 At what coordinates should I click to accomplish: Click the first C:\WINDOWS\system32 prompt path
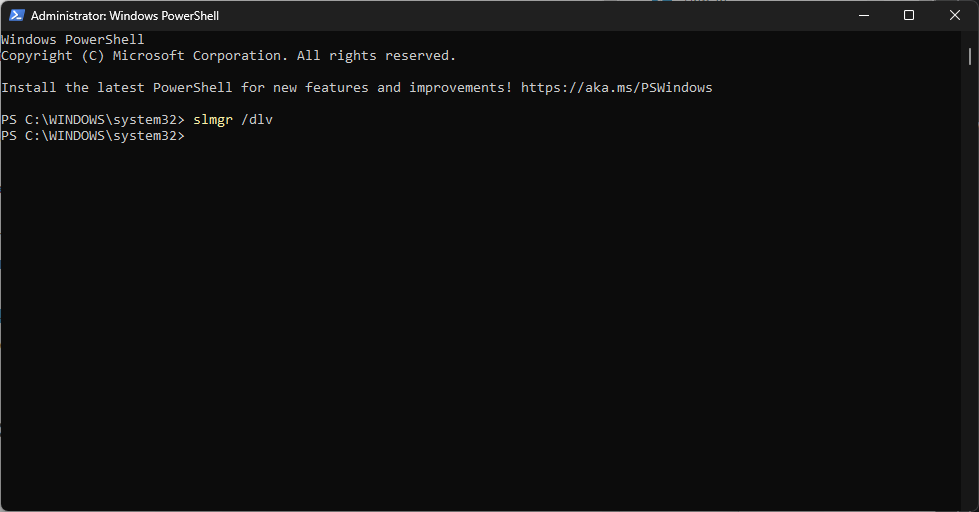(x=105, y=119)
